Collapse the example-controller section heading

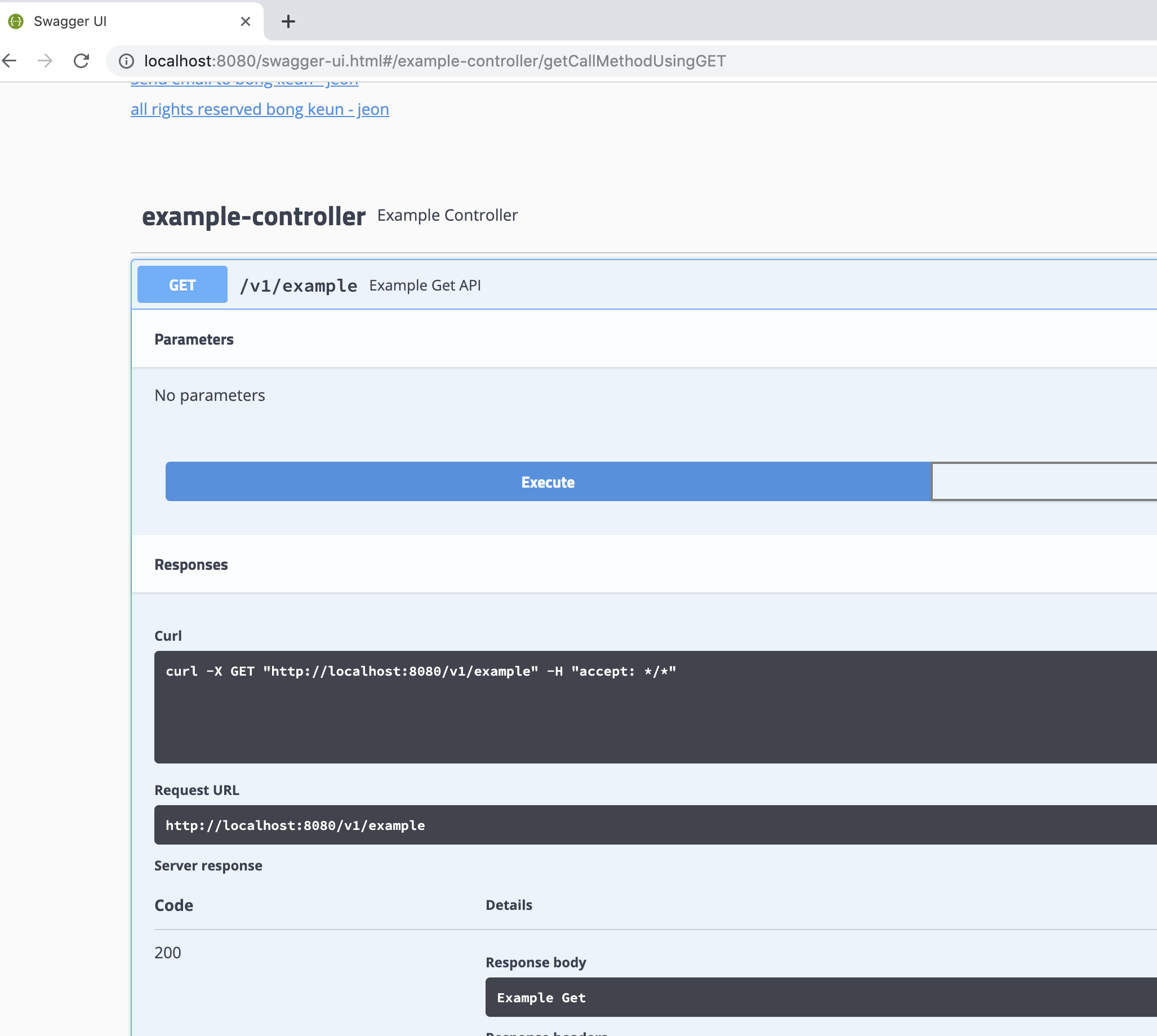pyautogui.click(x=253, y=216)
